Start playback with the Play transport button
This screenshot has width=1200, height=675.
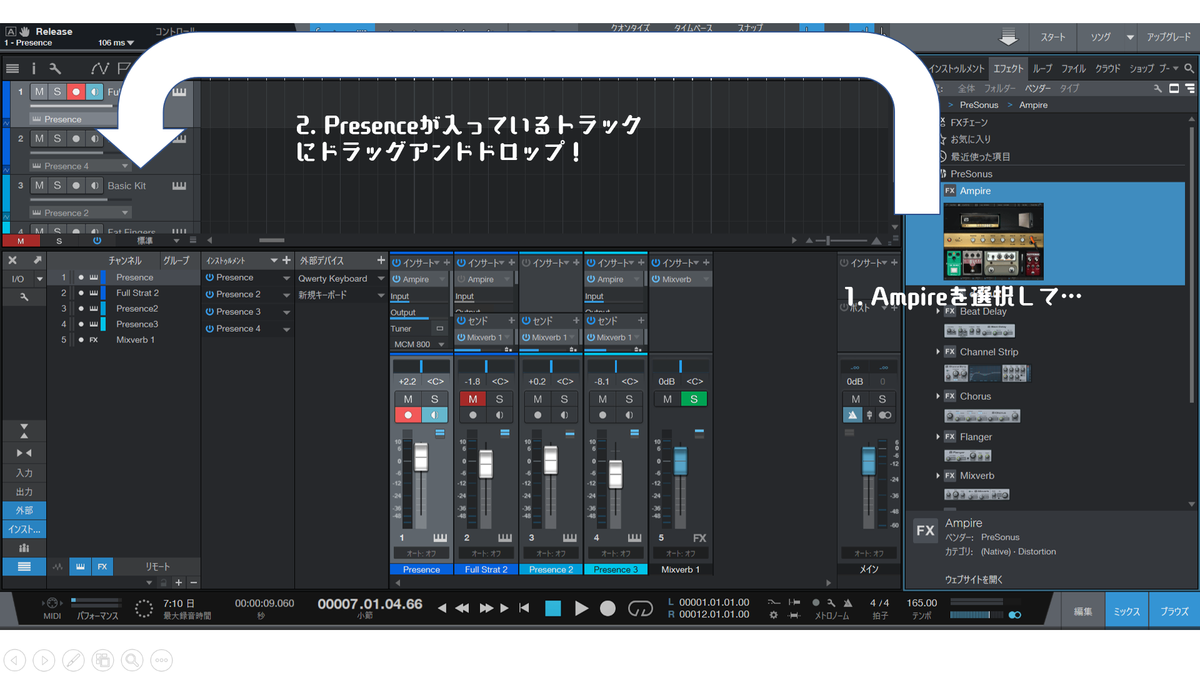[x=581, y=608]
